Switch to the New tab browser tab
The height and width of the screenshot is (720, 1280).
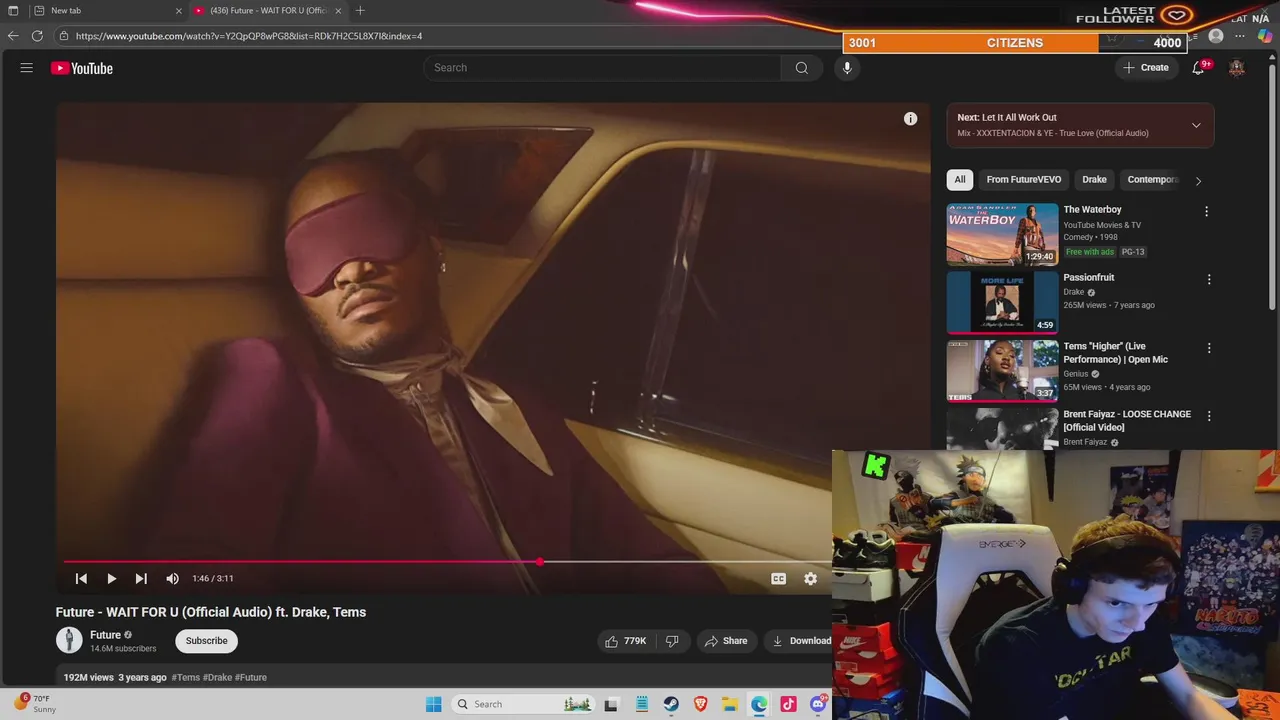tap(108, 11)
